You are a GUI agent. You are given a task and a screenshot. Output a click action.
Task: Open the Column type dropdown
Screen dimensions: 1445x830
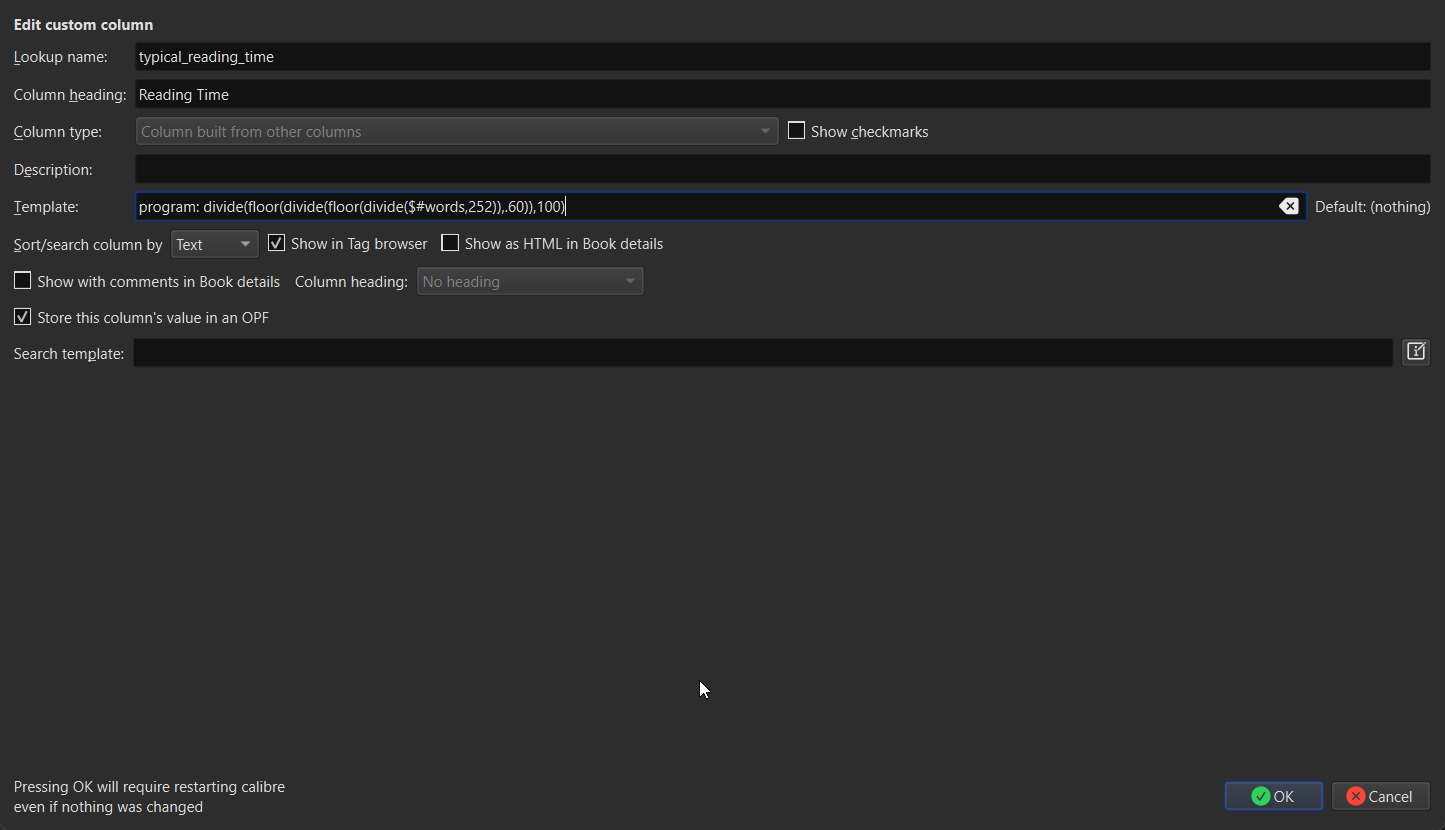point(456,132)
